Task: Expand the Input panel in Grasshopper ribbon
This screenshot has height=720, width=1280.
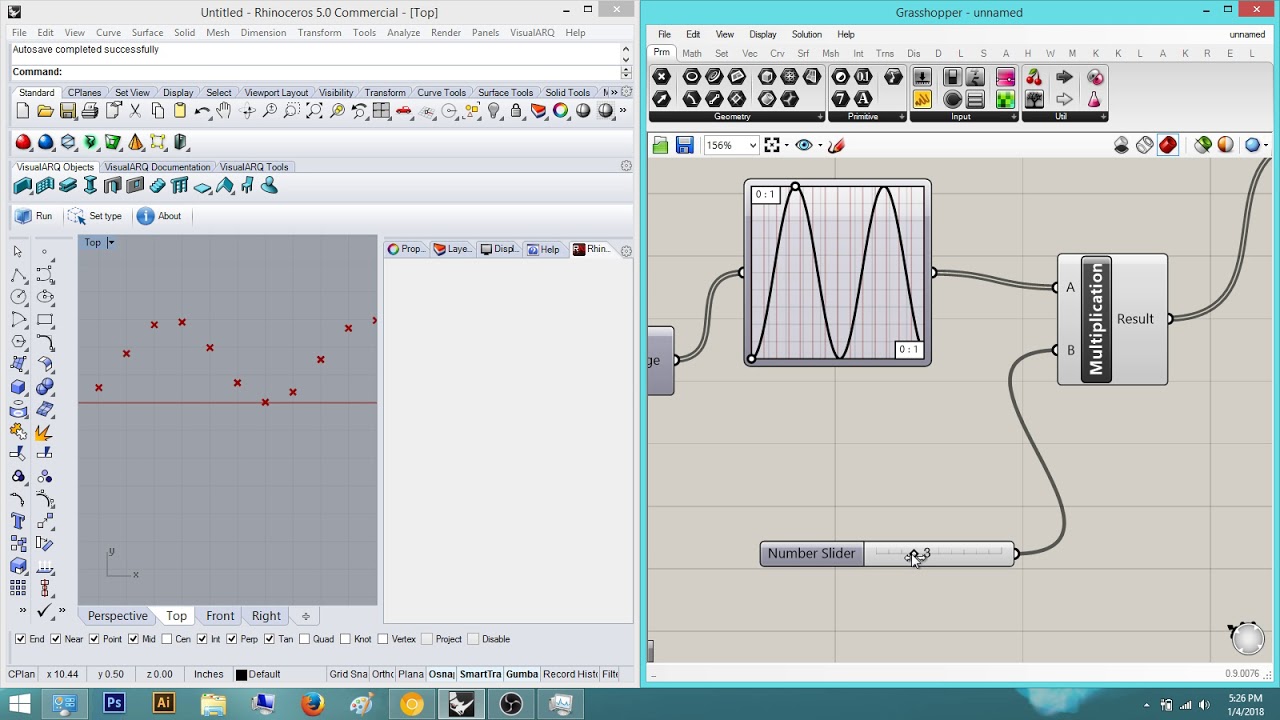Action: click(1013, 117)
